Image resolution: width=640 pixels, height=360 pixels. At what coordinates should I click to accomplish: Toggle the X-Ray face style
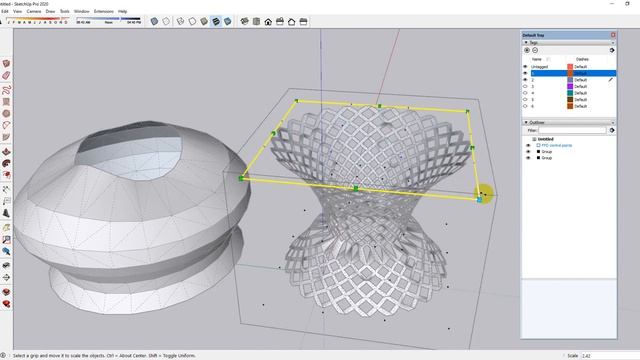click(154, 21)
